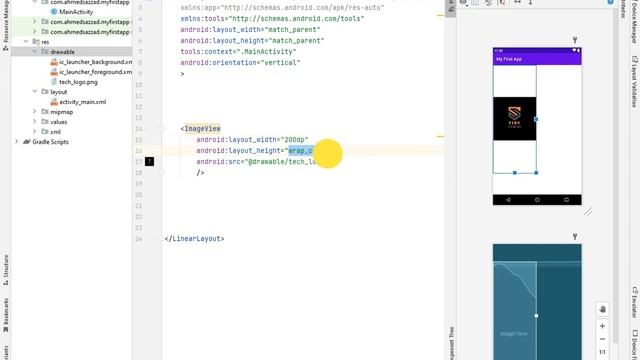The height and width of the screenshot is (360, 640).
Task: Click the ImageView tag name in the code
Action: click(202, 129)
